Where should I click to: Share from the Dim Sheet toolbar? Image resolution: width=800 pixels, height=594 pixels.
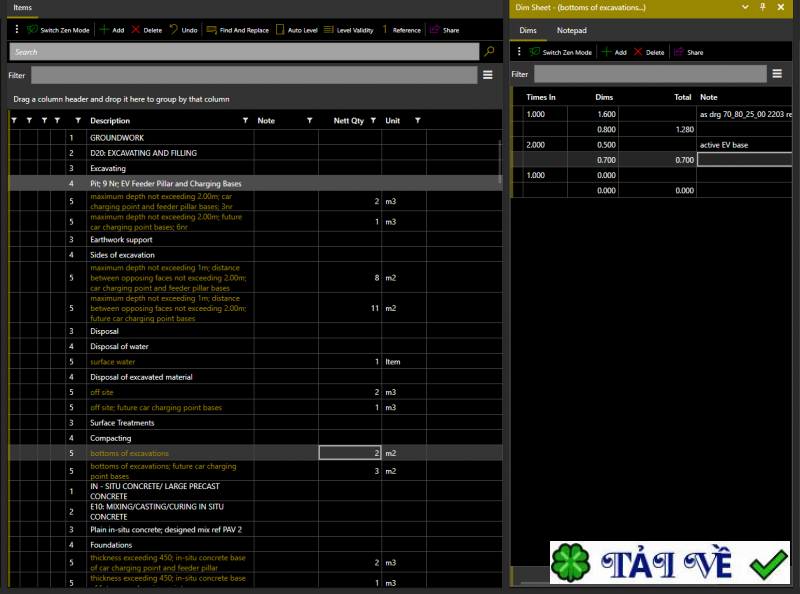(x=688, y=52)
